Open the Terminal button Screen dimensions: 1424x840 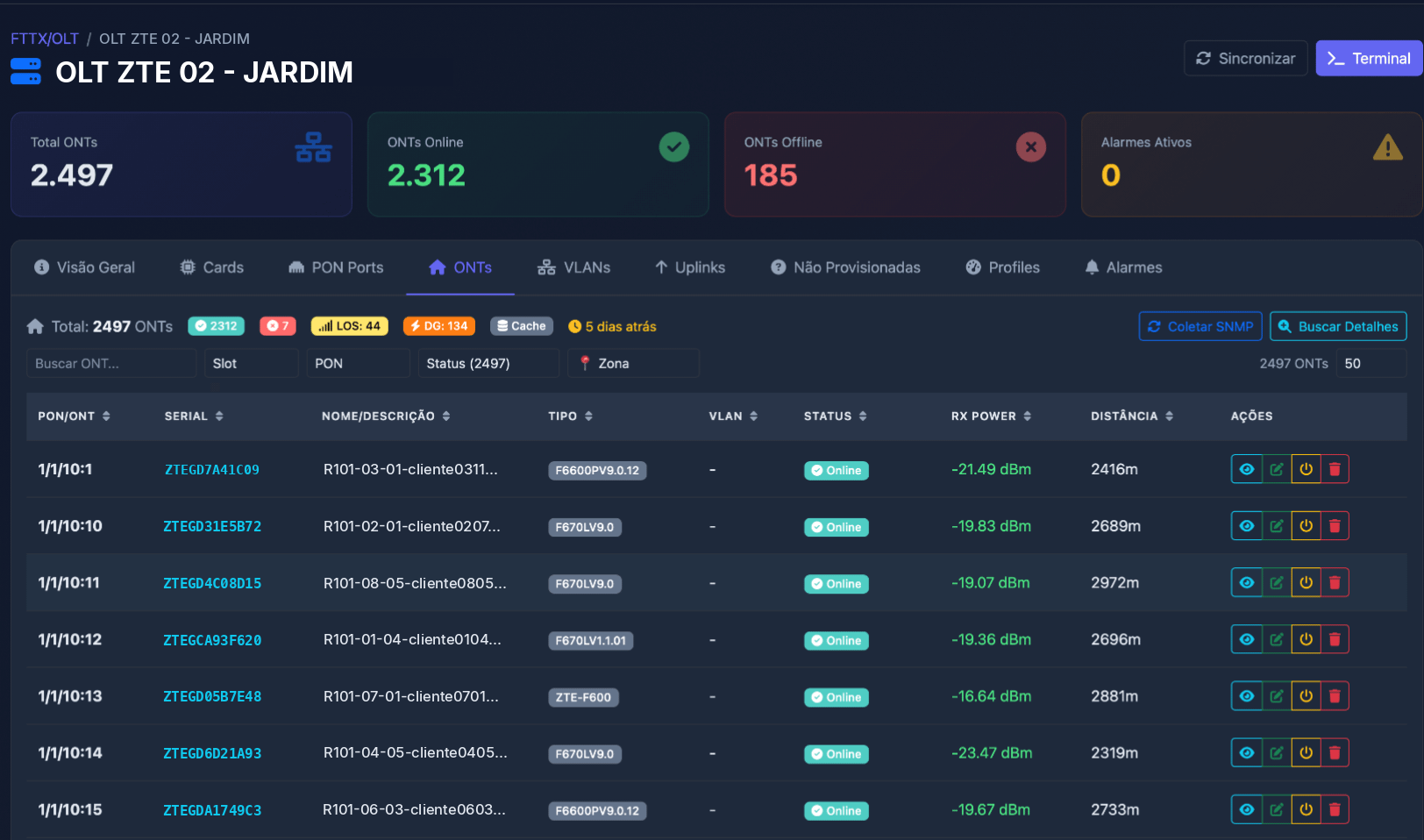[x=1369, y=58]
